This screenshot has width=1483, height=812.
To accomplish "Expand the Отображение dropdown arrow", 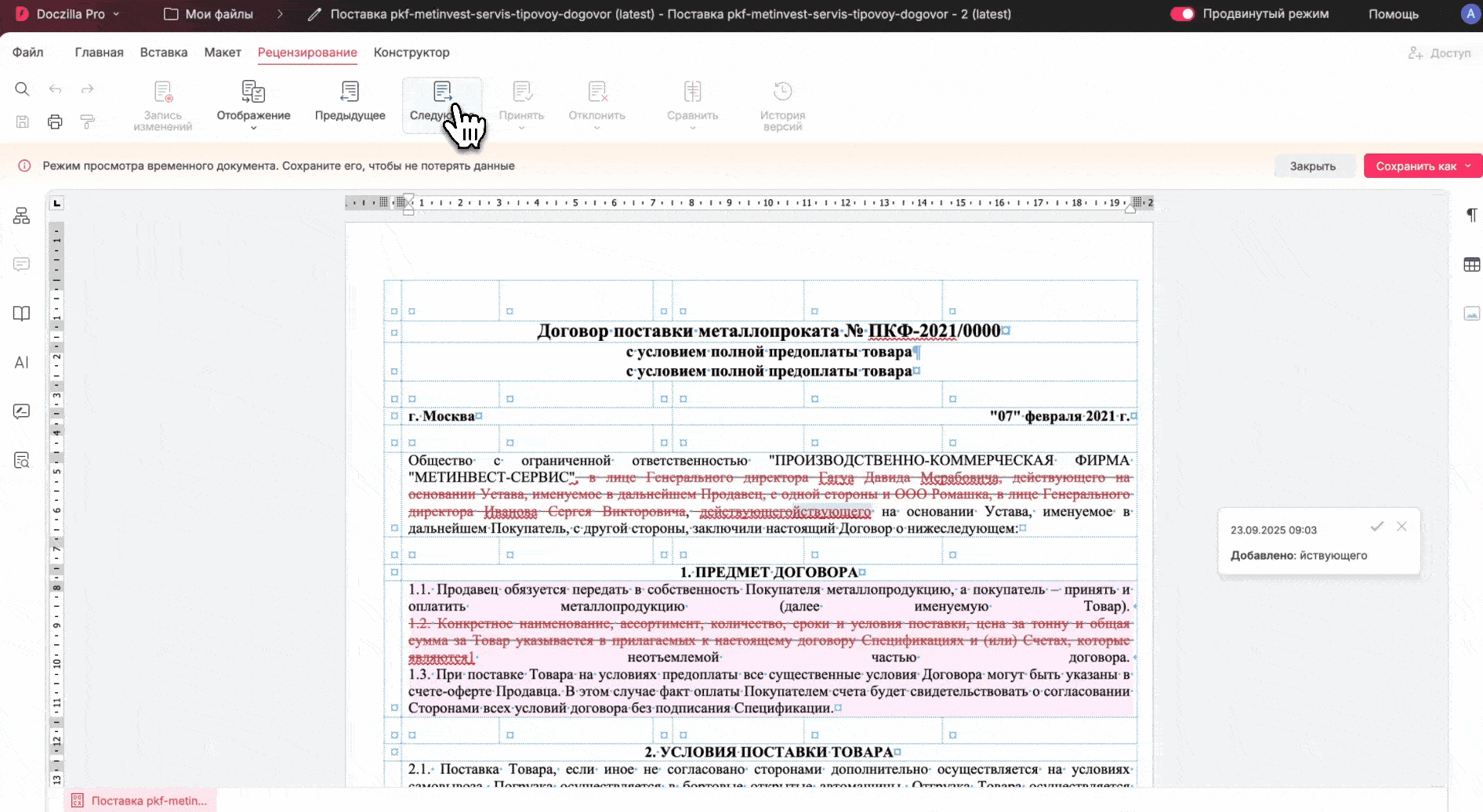I will [x=253, y=128].
